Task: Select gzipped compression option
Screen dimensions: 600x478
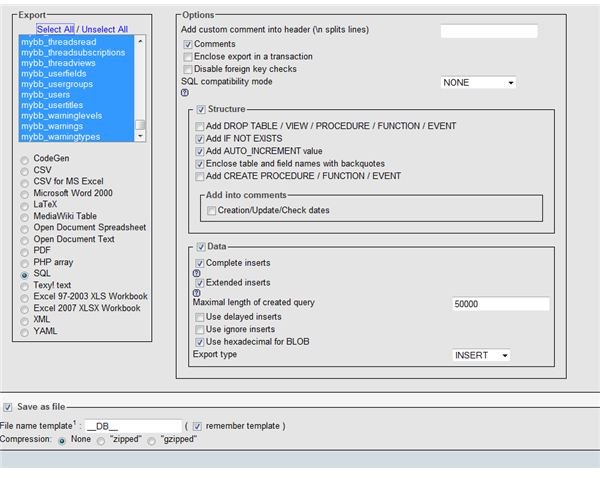Action: click(152, 441)
